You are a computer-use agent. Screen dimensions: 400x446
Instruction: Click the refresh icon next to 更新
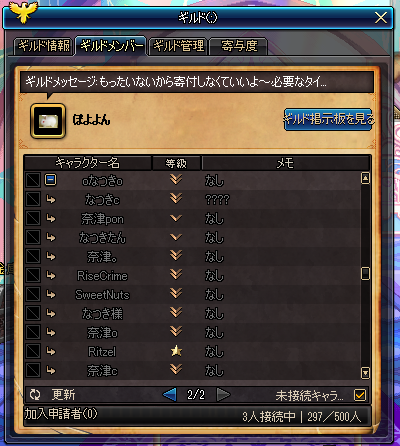tap(35, 395)
